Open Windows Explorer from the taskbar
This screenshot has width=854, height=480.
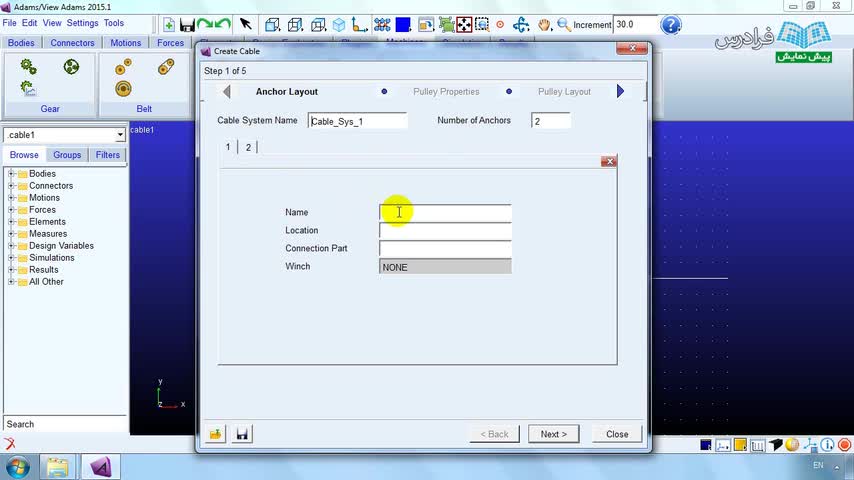click(57, 467)
